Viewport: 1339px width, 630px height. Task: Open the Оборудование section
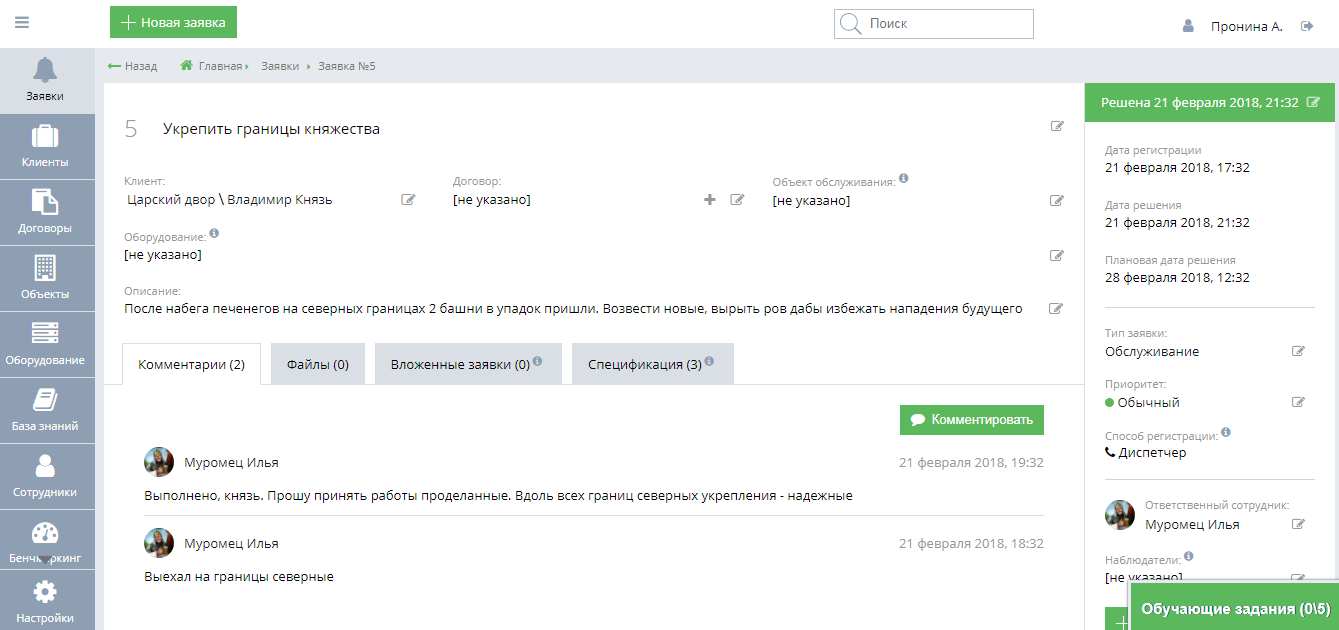[47, 344]
